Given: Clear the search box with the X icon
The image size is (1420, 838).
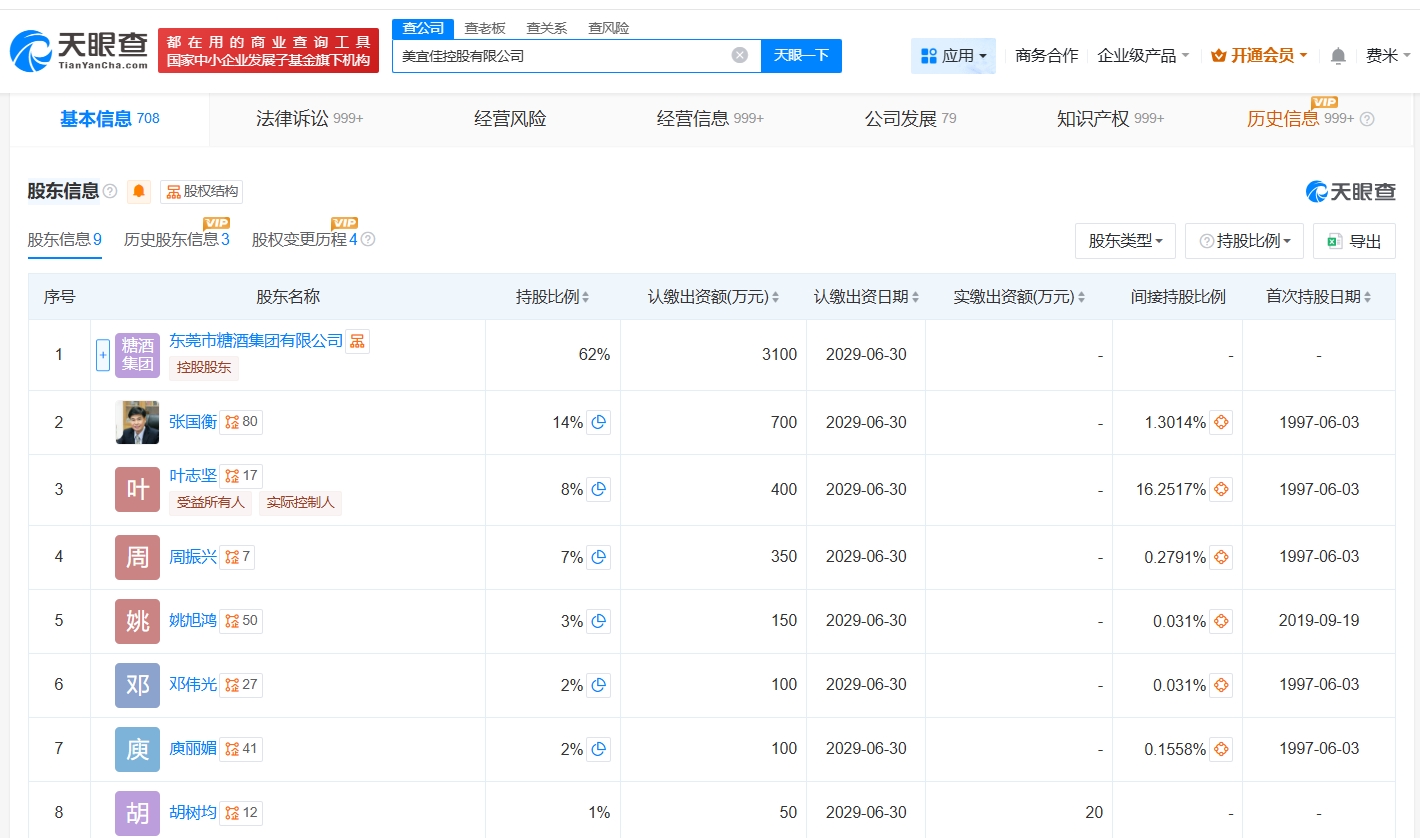Looking at the screenshot, I should click(x=739, y=56).
